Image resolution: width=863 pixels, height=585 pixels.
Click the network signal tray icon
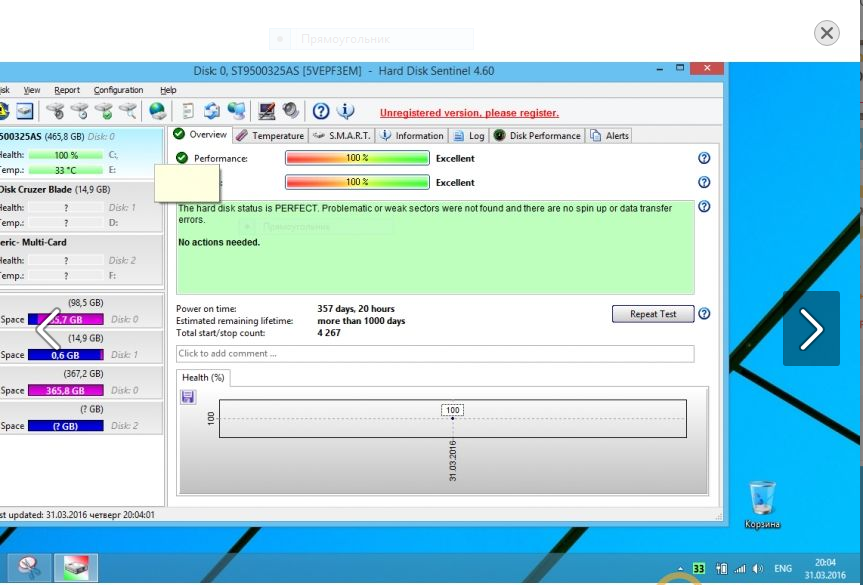(740, 568)
